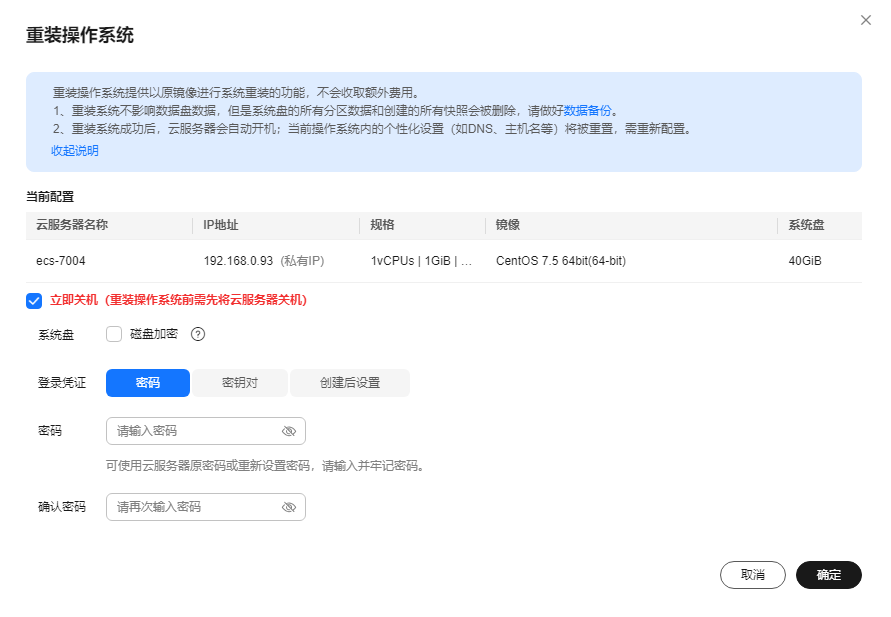Click the 系统盘 column header
Viewport: 891px width, 617px height.
806,225
